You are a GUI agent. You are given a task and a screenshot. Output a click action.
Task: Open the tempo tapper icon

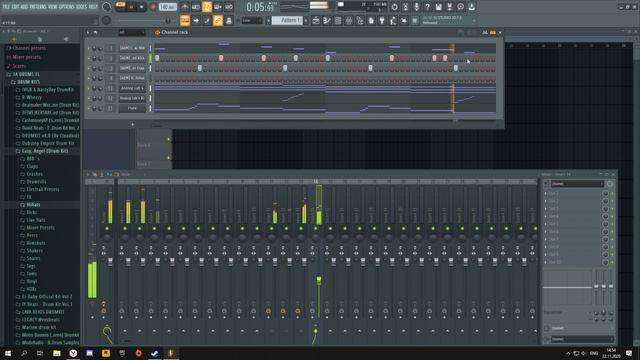[393, 20]
